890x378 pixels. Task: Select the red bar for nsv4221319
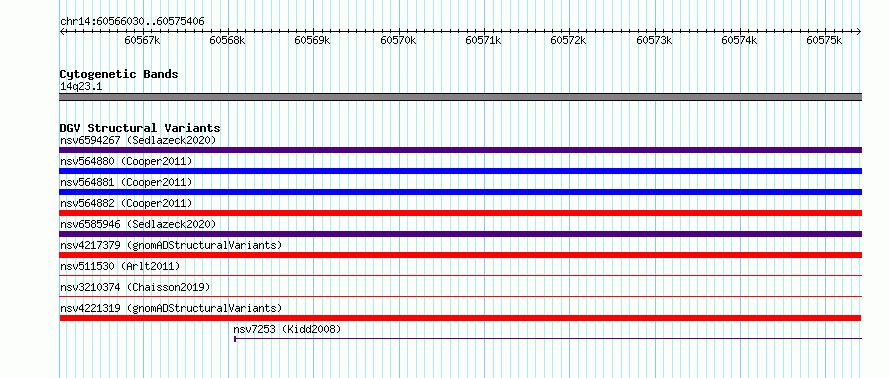[460, 318]
